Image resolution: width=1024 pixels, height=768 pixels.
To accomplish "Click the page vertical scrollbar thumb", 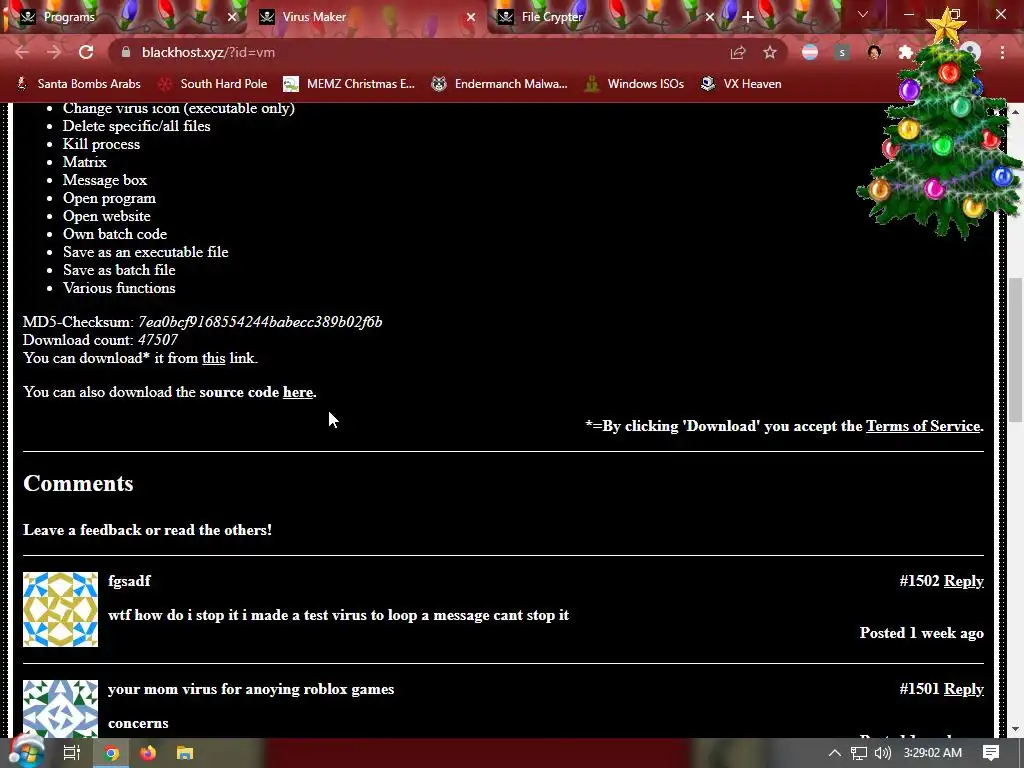I will click(1015, 350).
